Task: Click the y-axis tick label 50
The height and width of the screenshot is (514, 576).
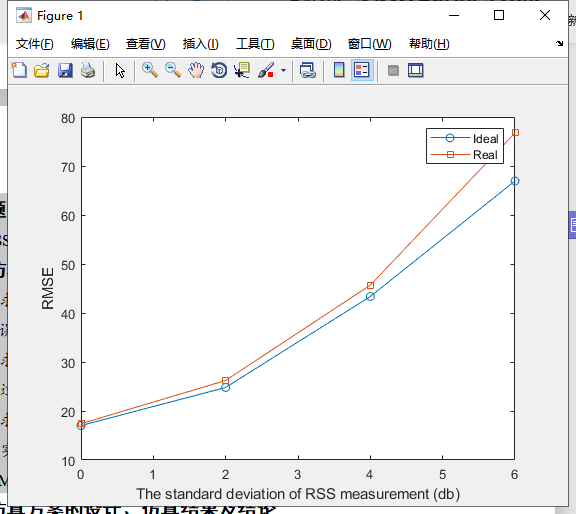Action: (x=68, y=265)
